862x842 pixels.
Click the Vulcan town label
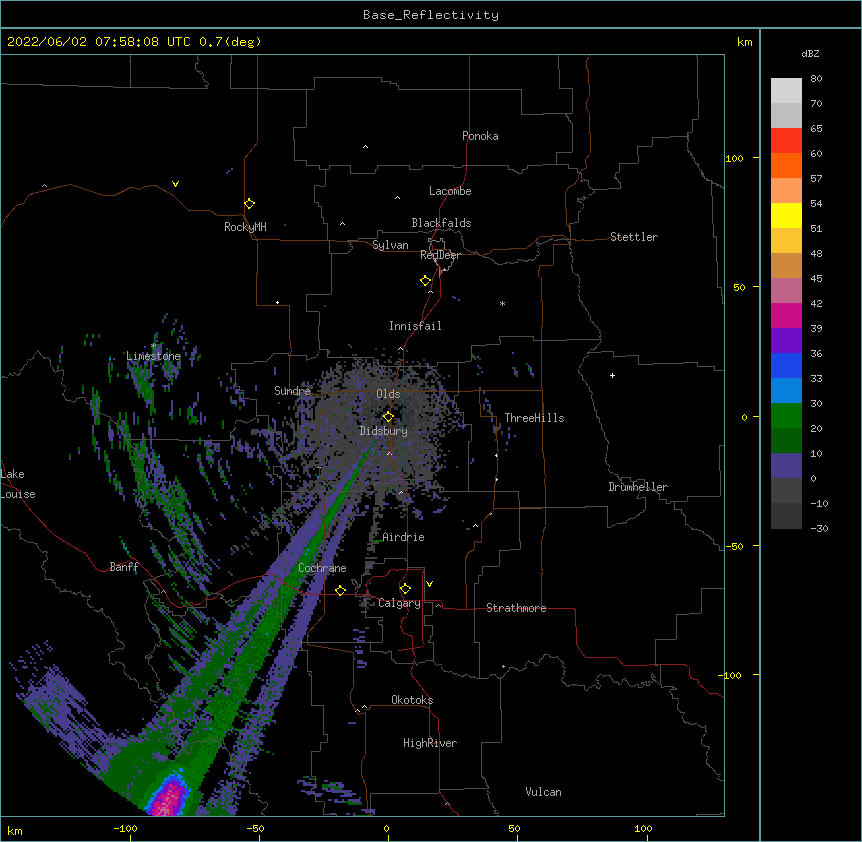[543, 792]
